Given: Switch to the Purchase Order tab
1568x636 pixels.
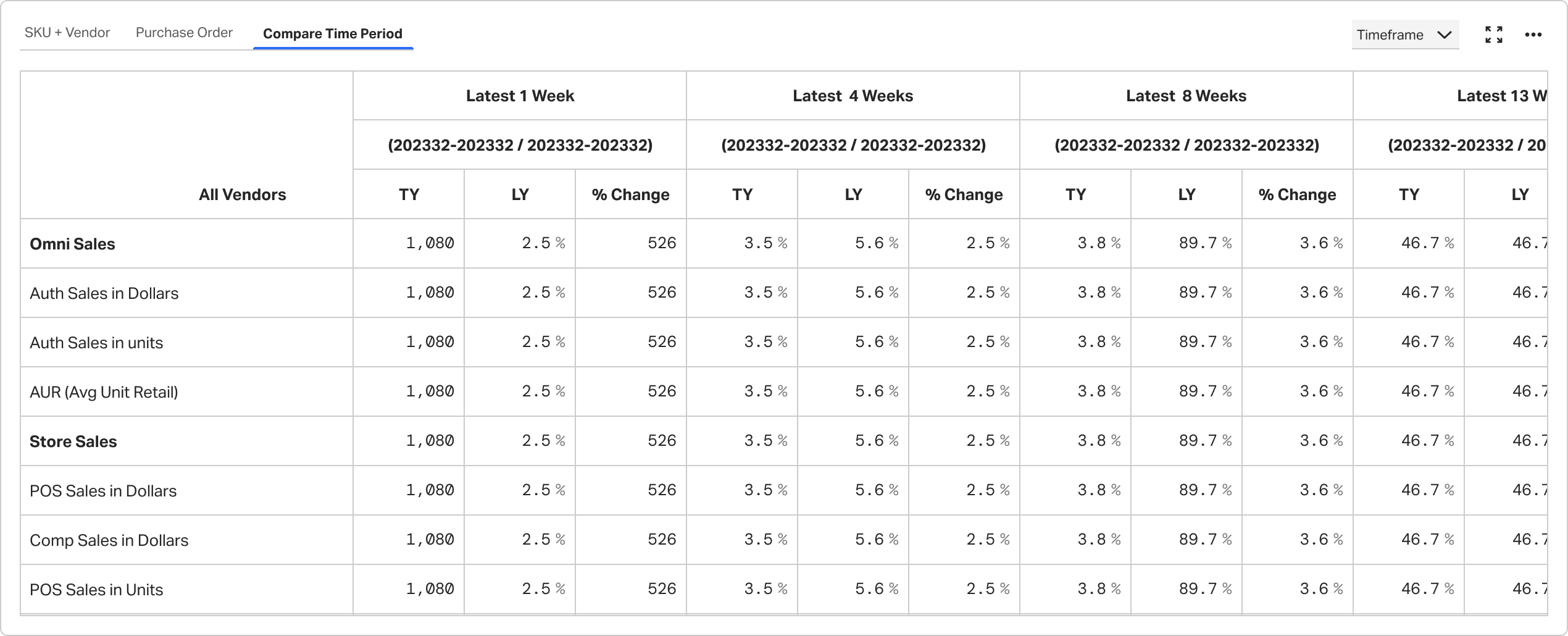Looking at the screenshot, I should click(x=184, y=33).
